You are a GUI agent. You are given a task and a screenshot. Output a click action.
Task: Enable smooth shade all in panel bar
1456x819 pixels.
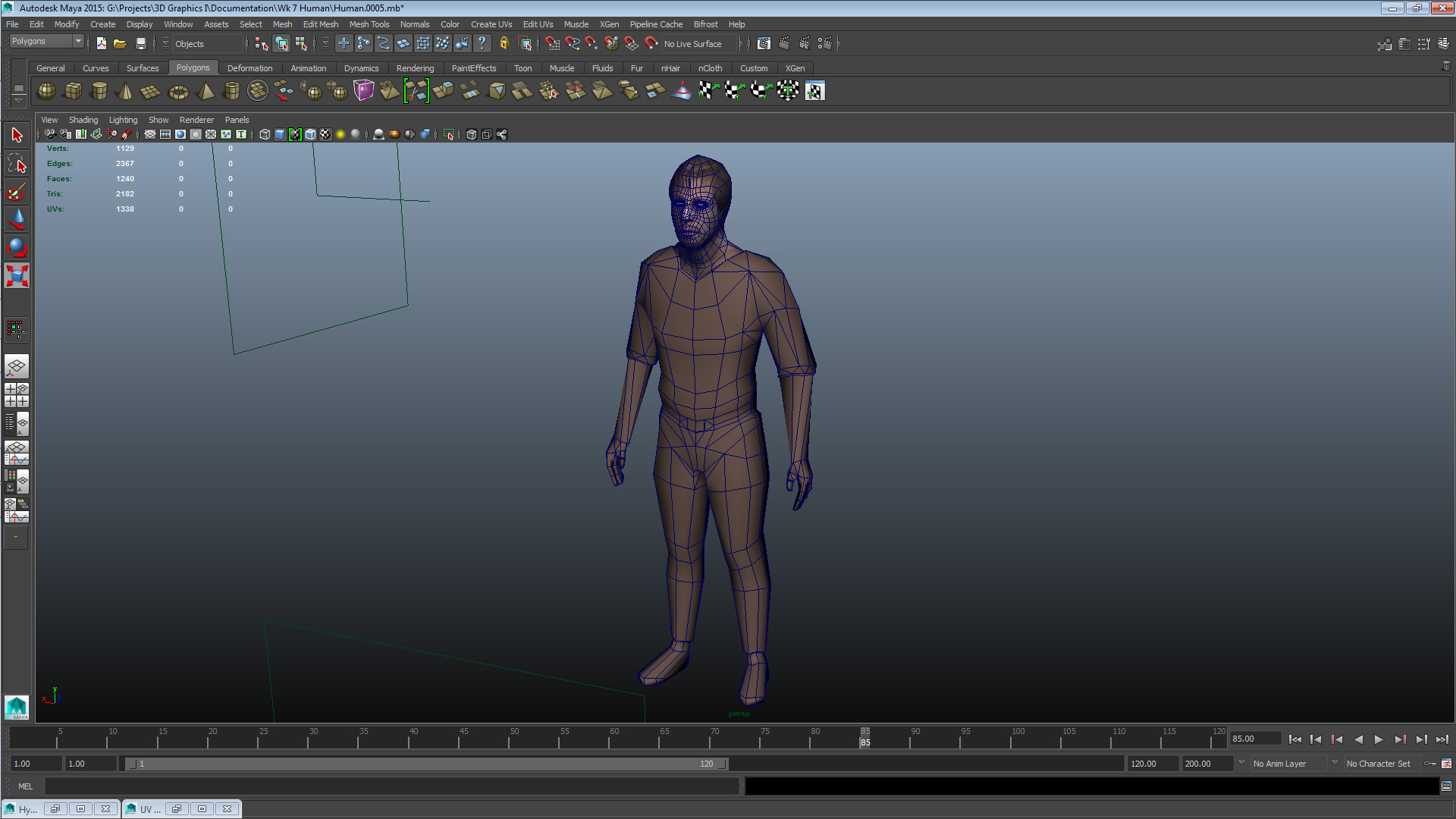point(279,134)
